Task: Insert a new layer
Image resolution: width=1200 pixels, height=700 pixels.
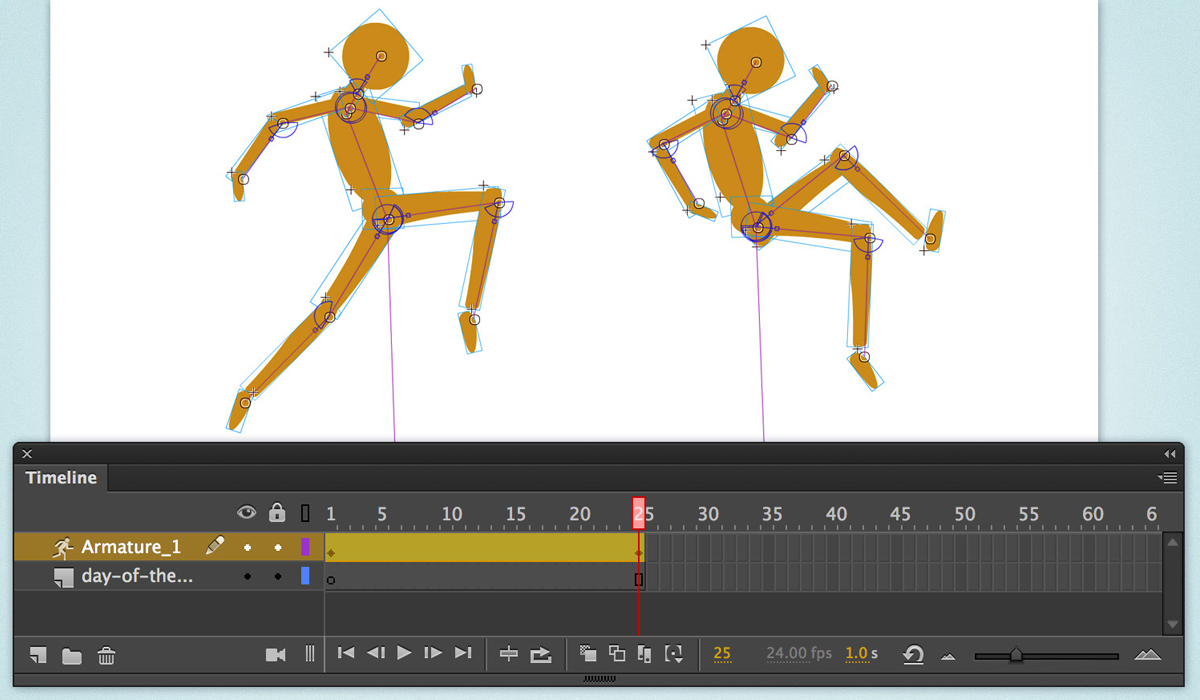Action: (x=37, y=655)
